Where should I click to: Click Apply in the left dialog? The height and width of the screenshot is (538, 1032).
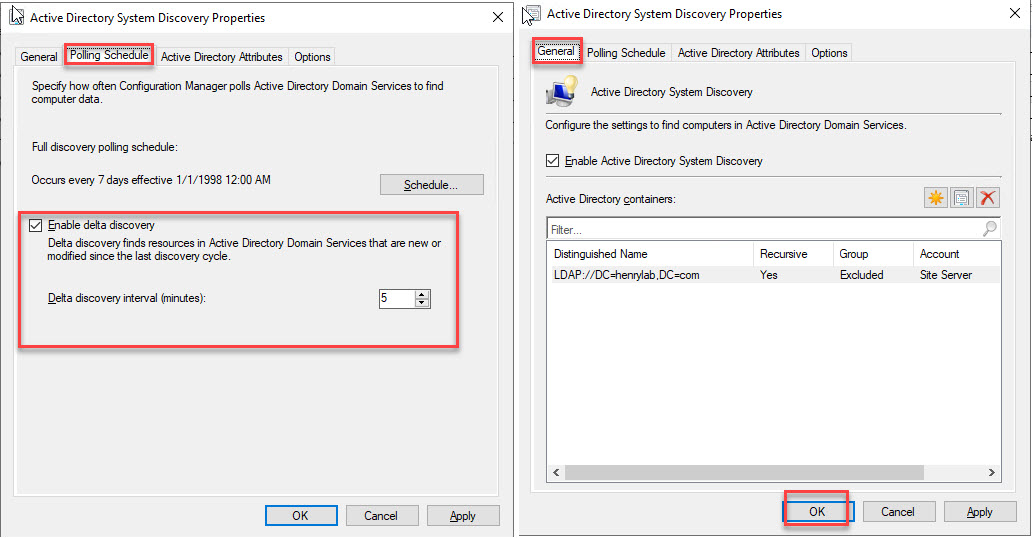[463, 516]
